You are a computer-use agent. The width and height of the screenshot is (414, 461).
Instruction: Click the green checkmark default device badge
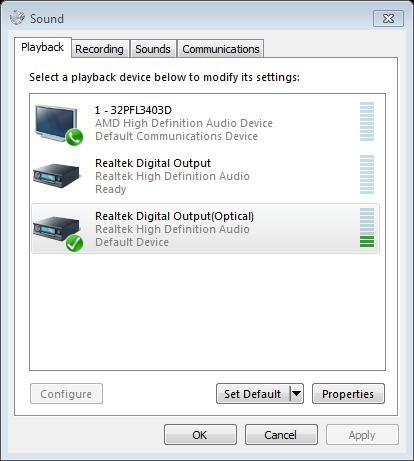(x=74, y=243)
